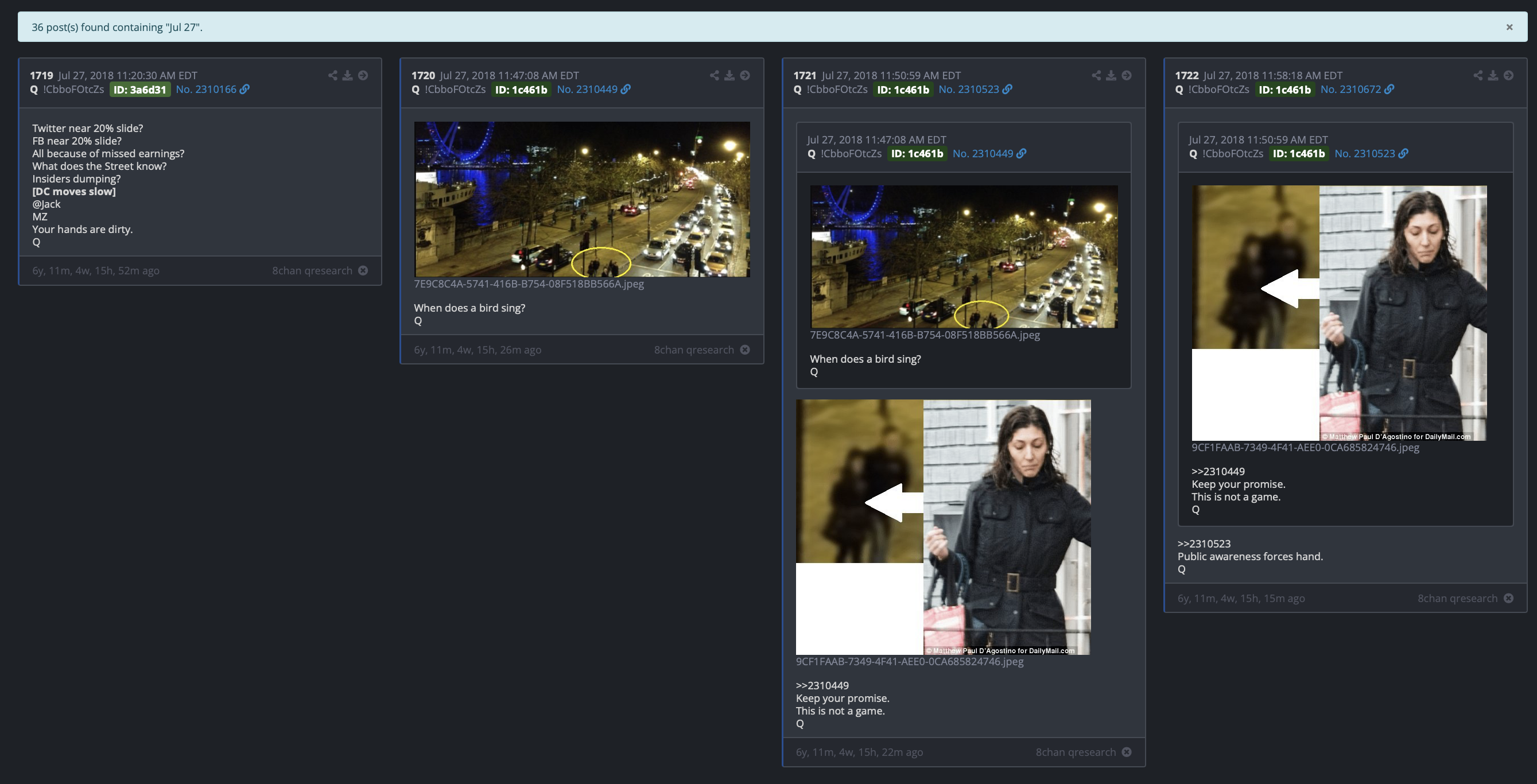Click filename 7E9C8C4A jpeg in post 1720
This screenshot has height=784, width=1537.
(x=529, y=284)
